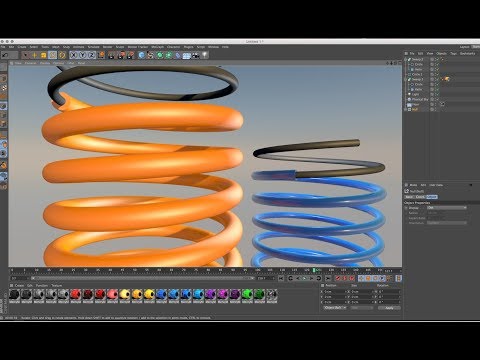This screenshot has width=480, height=360.
Task: Play the animation forwards
Action: (304, 278)
